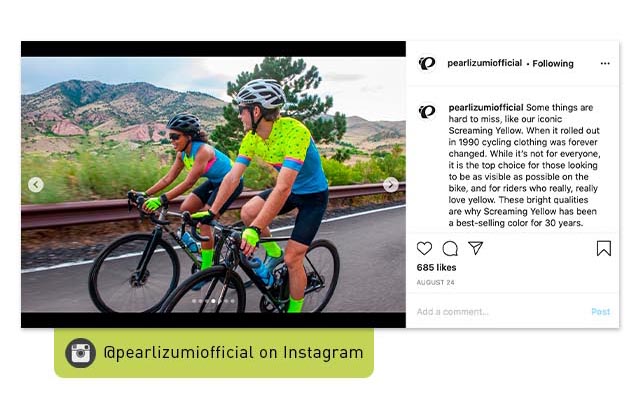Open comments via the speech bubble icon

point(450,248)
